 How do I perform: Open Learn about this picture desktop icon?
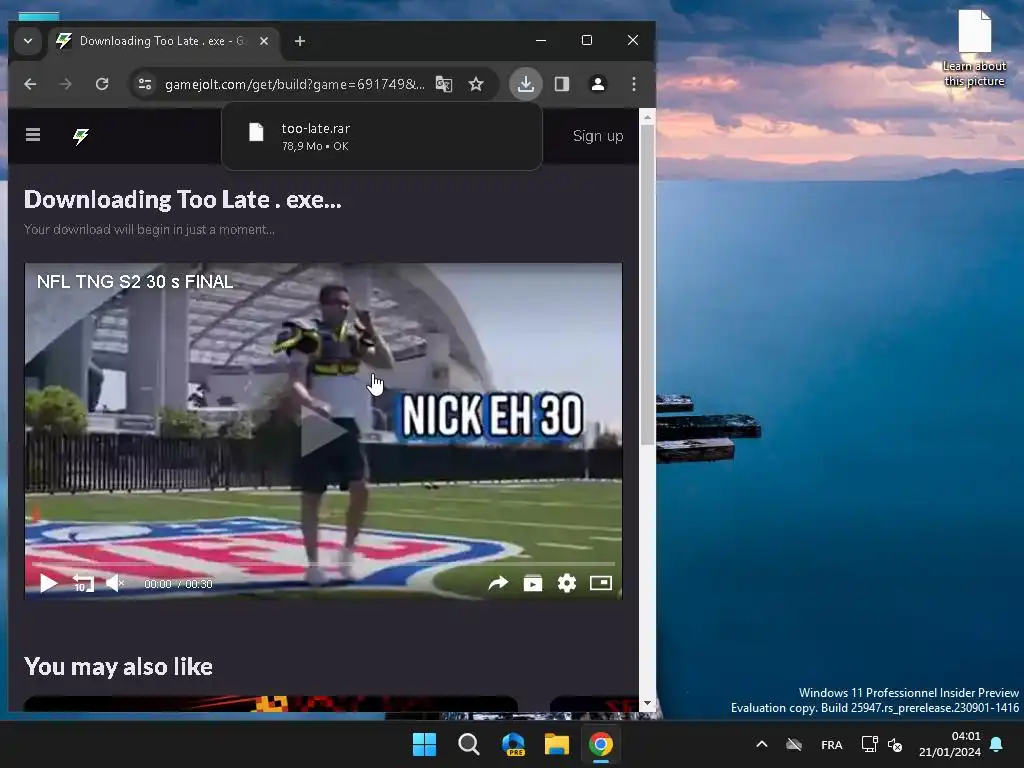point(974,48)
